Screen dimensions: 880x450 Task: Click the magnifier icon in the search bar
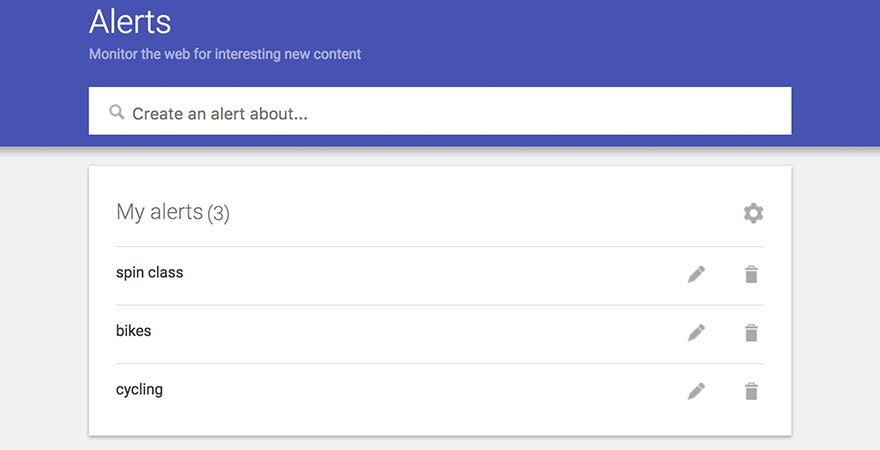click(x=117, y=112)
